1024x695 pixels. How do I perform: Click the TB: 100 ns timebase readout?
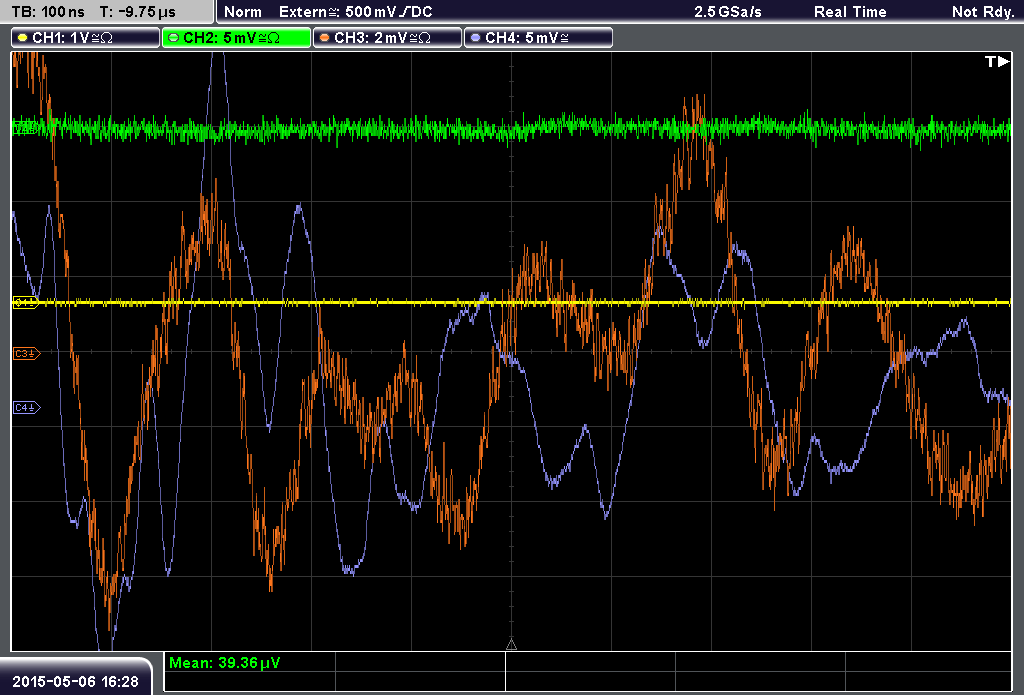(48, 12)
